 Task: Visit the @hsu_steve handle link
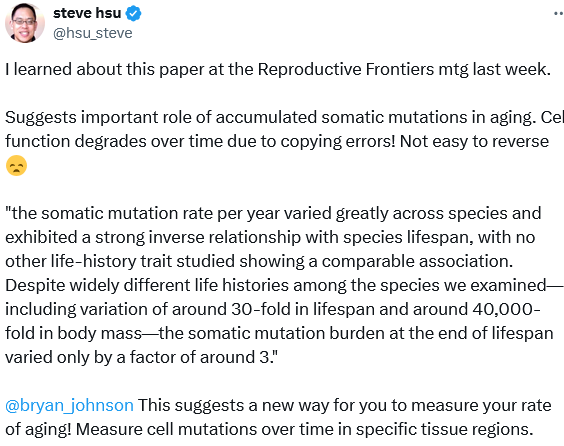click(x=93, y=33)
